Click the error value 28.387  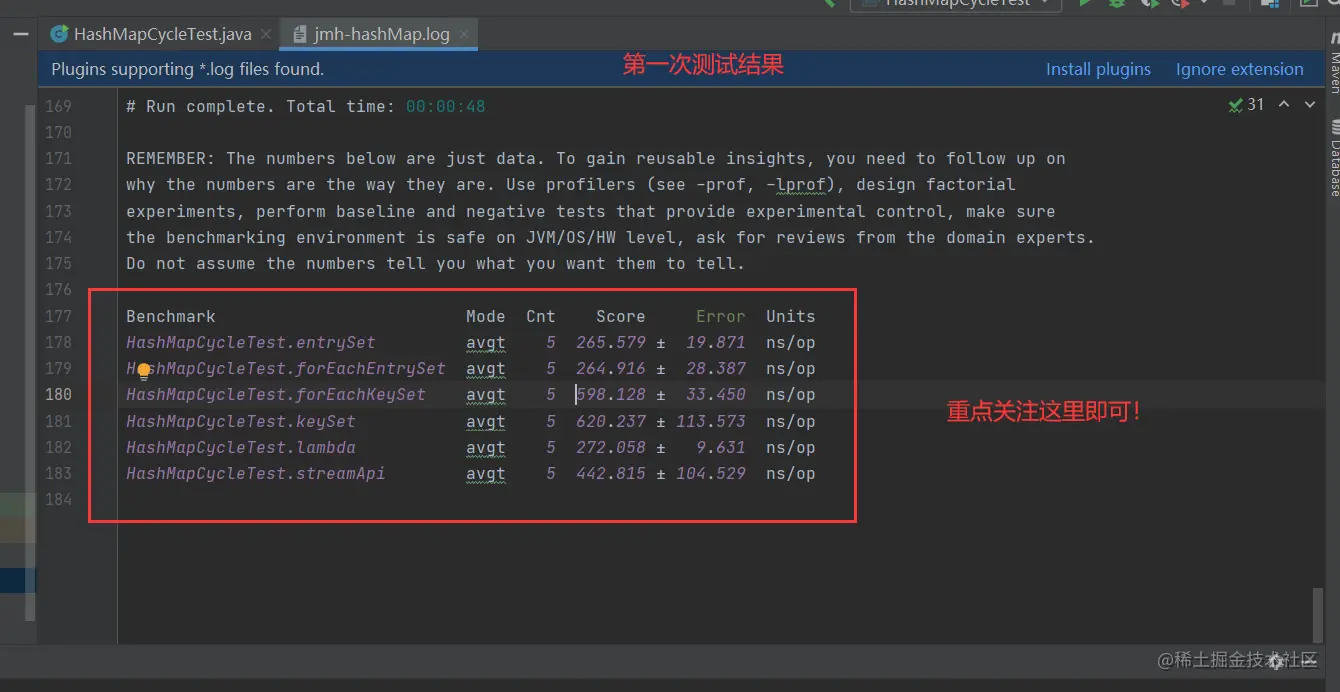point(716,369)
